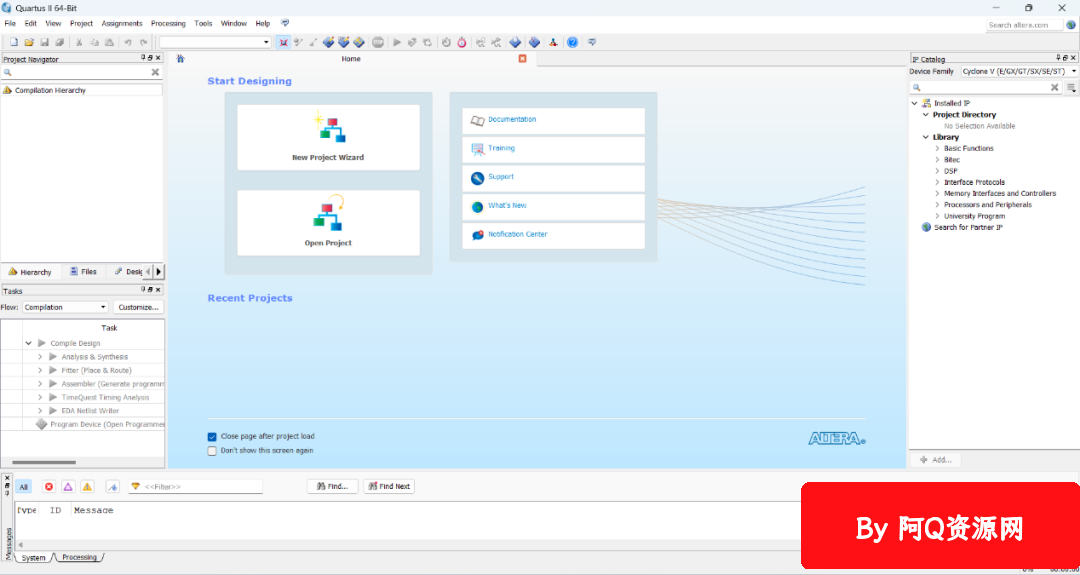Open the Tools menu

pos(203,23)
